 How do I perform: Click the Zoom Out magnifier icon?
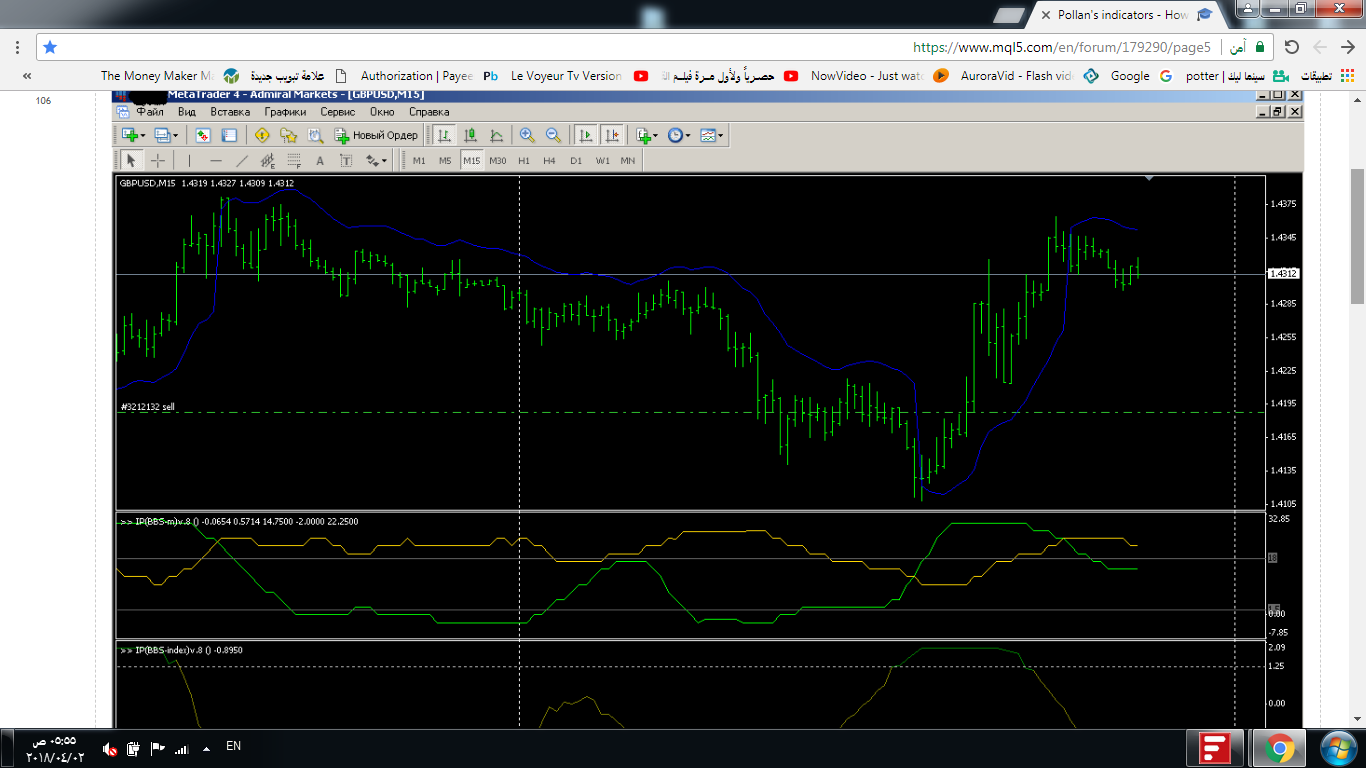coord(552,135)
